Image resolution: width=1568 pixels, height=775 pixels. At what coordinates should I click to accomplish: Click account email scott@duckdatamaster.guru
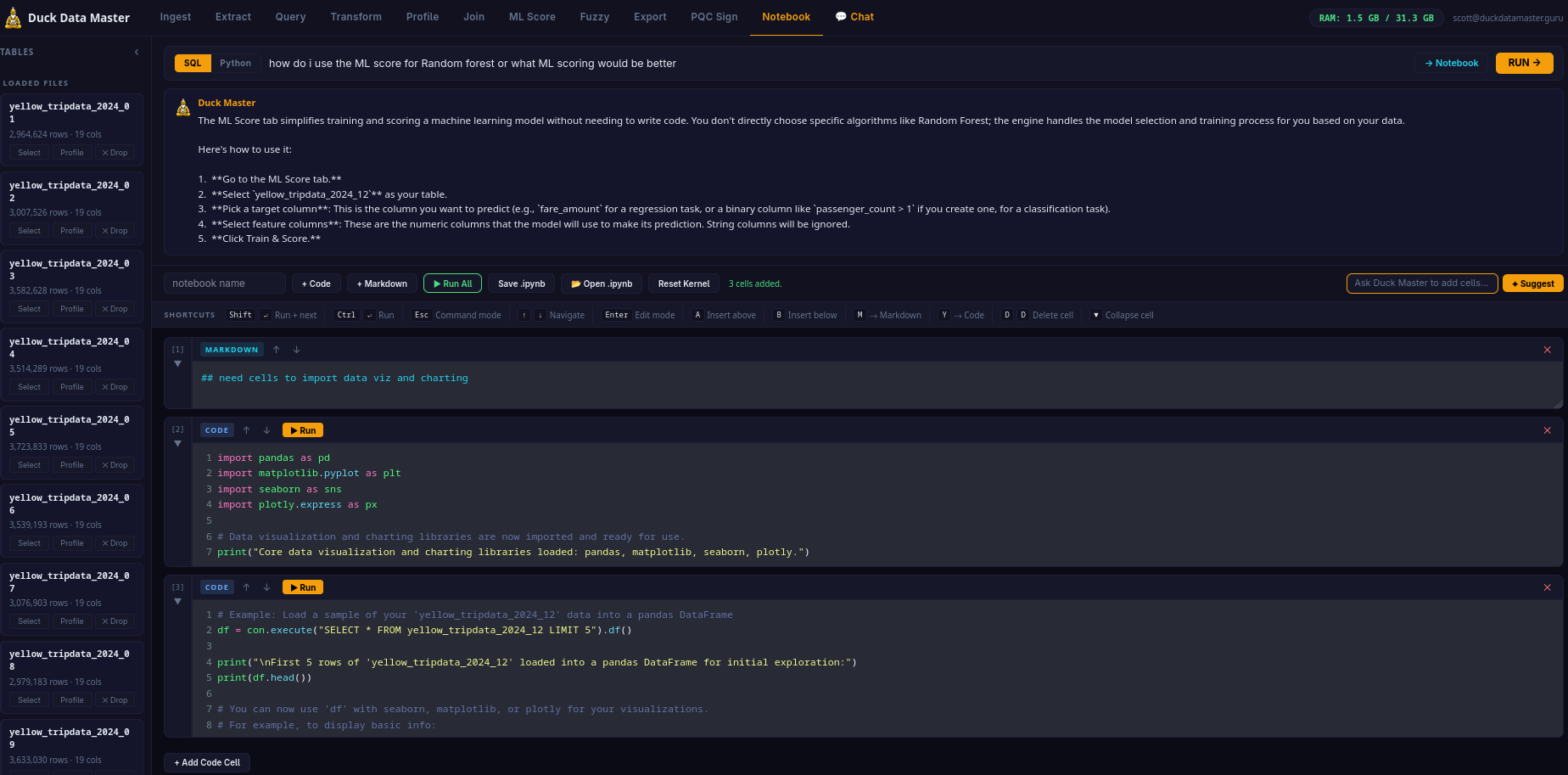(x=1507, y=18)
